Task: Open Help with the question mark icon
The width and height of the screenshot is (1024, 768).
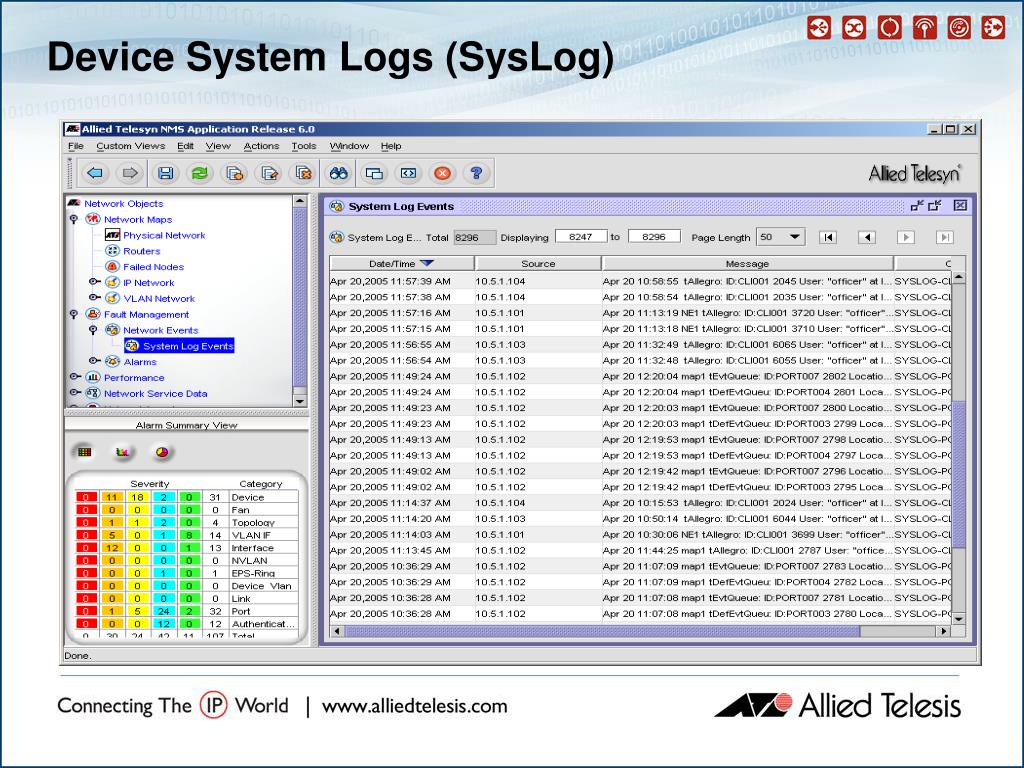Action: click(477, 173)
